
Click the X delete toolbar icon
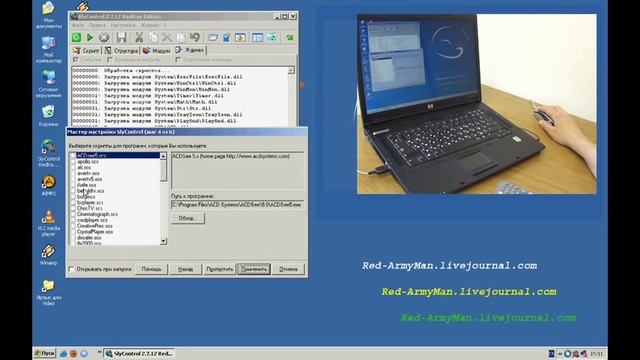tap(167, 38)
